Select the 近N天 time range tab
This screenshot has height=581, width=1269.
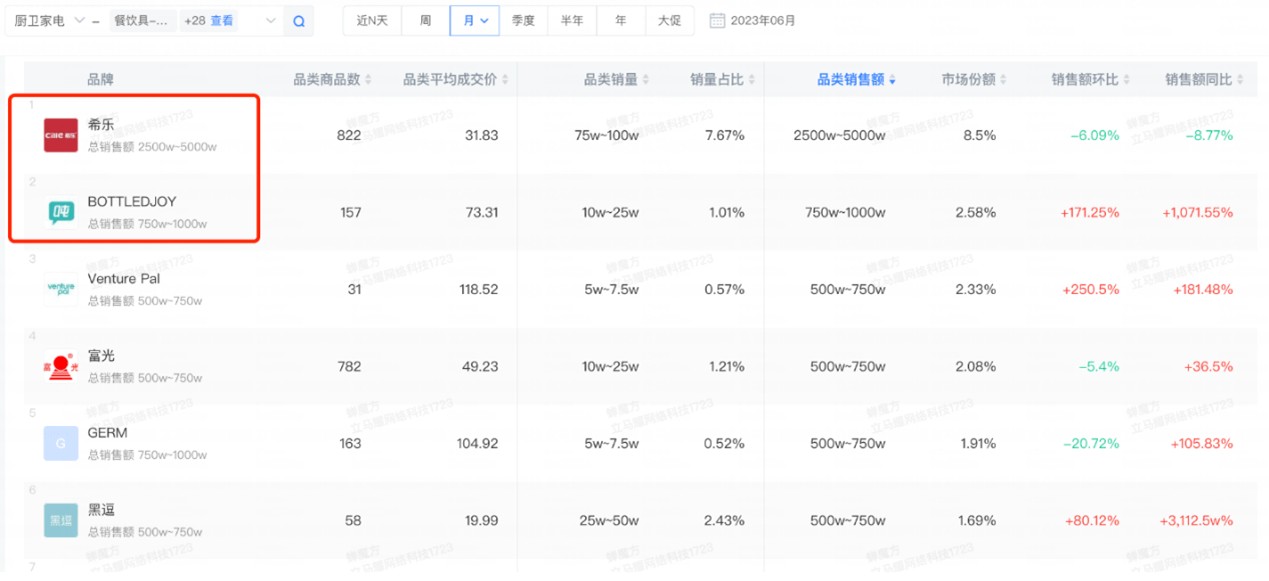point(372,20)
